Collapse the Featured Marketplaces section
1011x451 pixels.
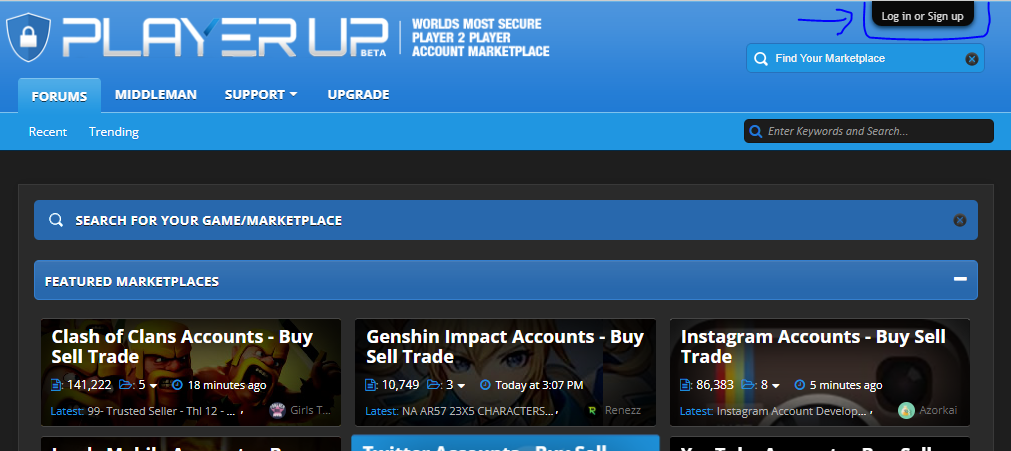(x=960, y=279)
